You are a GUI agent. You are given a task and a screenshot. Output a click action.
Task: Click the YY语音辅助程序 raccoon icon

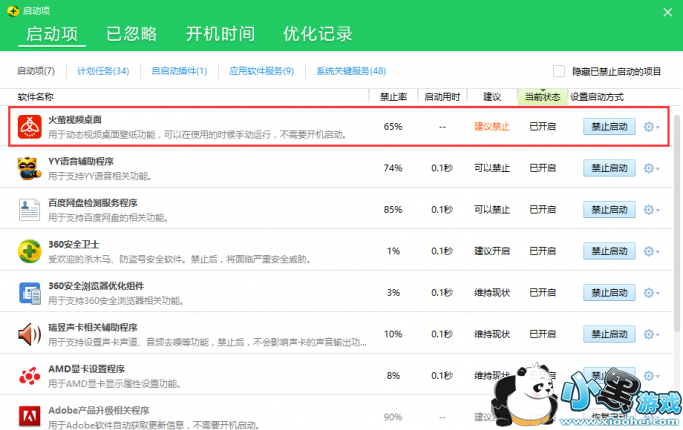pos(30,168)
